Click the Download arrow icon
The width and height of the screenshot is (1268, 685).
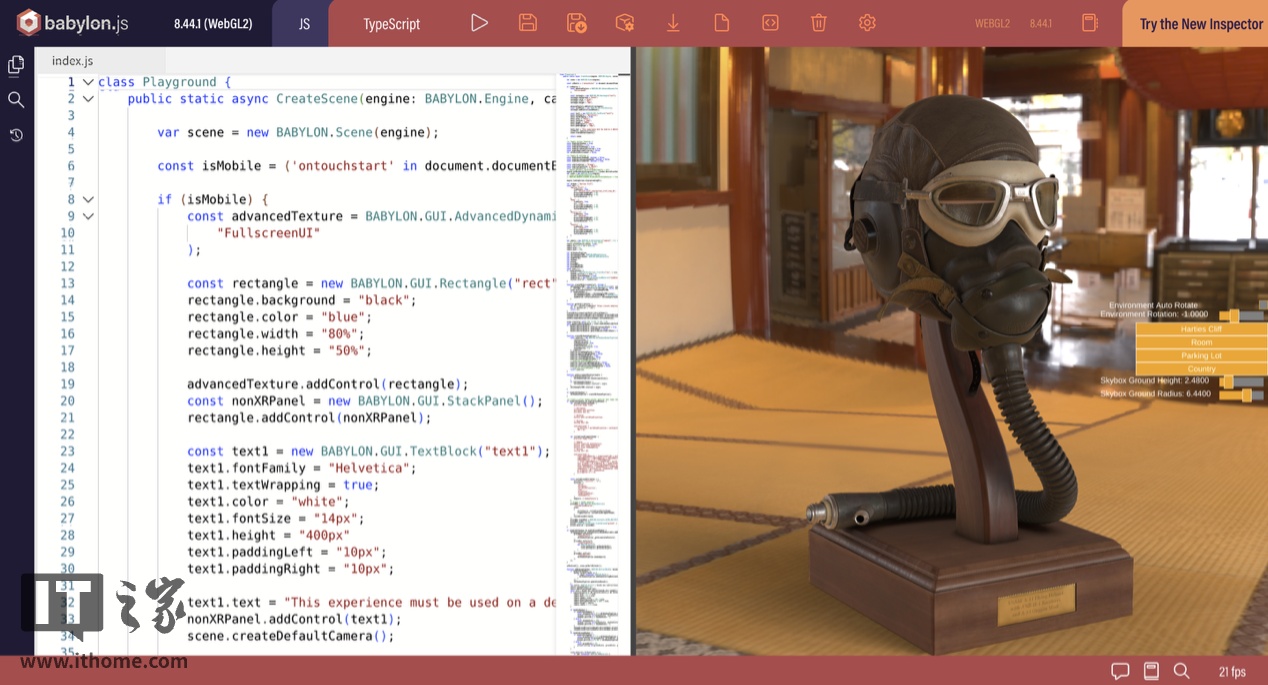[x=673, y=23]
